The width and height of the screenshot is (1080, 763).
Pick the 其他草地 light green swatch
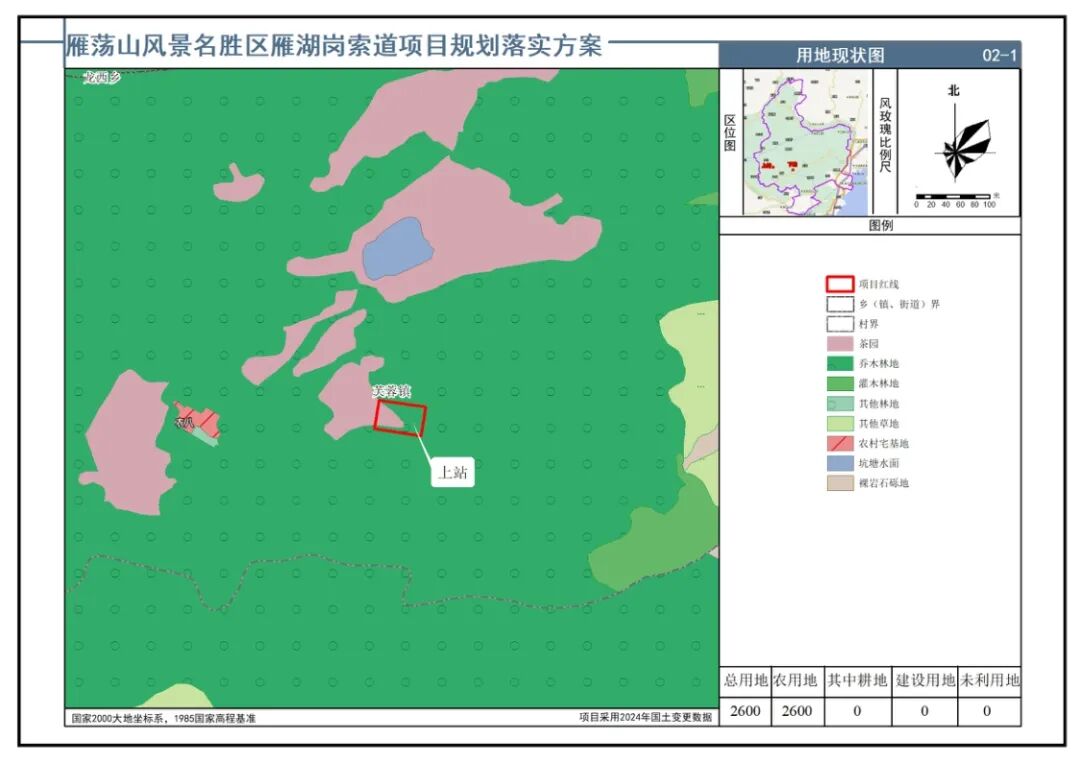pos(839,423)
